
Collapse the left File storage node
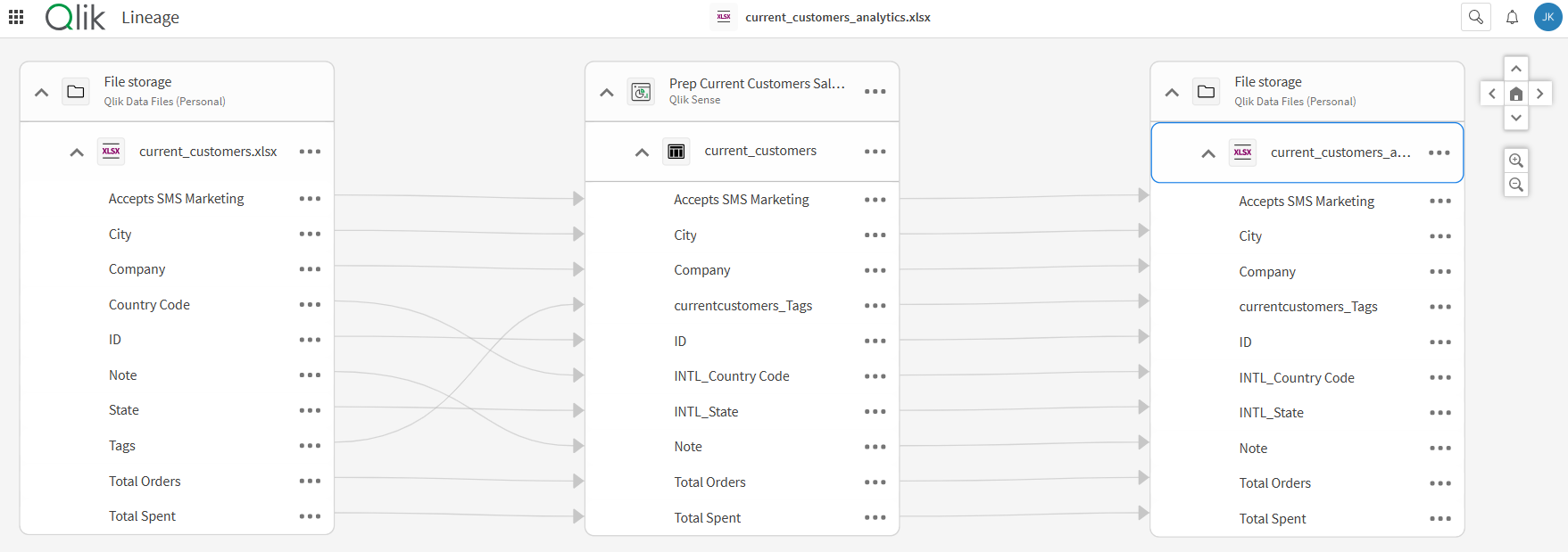pyautogui.click(x=41, y=92)
